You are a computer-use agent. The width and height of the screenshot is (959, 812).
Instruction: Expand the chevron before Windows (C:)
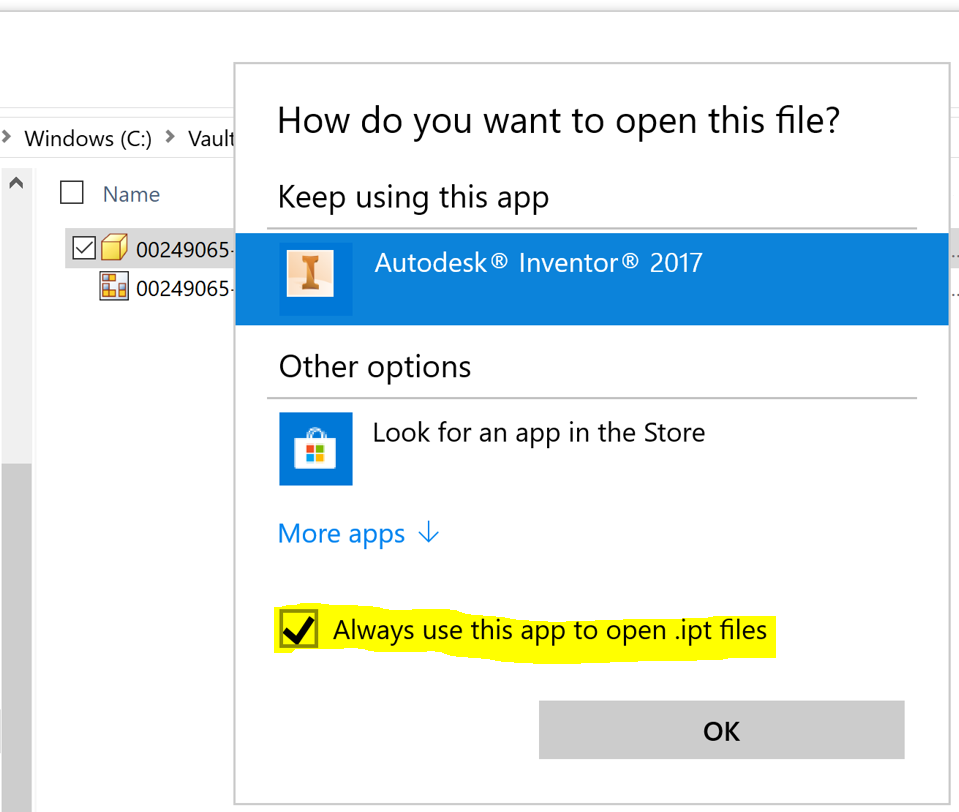(6, 138)
